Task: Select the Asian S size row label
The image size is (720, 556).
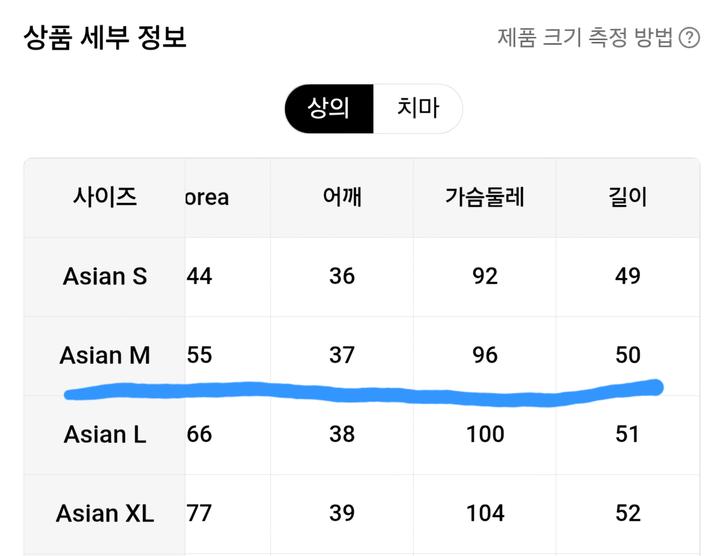Action: pyautogui.click(x=104, y=276)
